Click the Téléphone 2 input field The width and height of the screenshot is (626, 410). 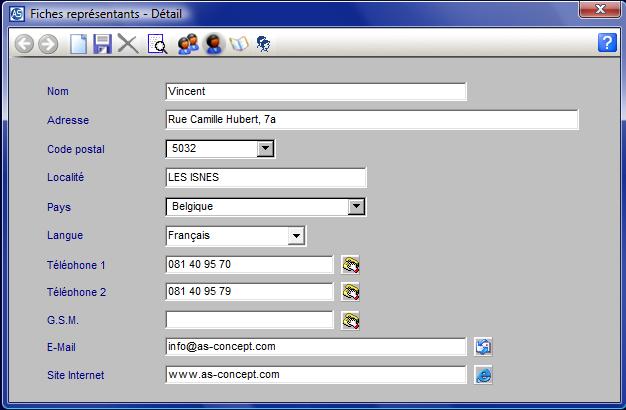(x=249, y=291)
